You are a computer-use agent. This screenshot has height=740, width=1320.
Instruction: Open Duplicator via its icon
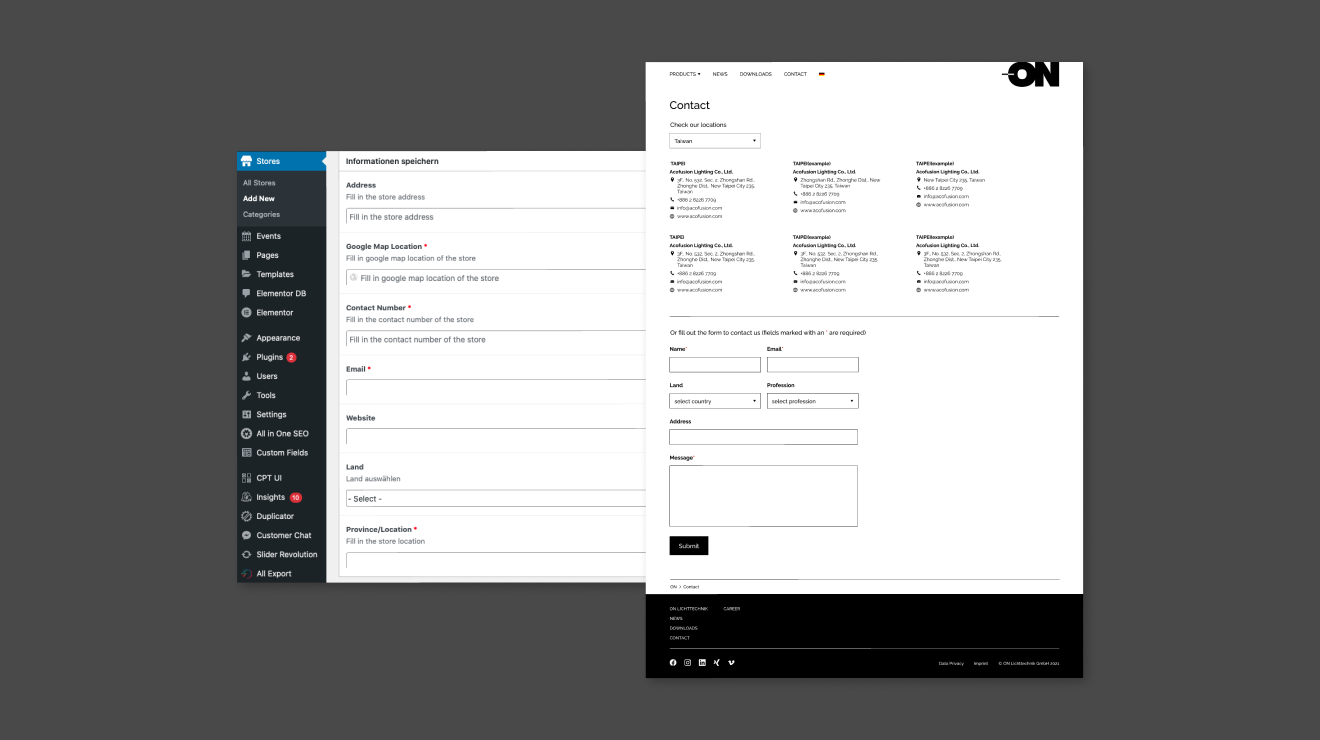coord(246,516)
